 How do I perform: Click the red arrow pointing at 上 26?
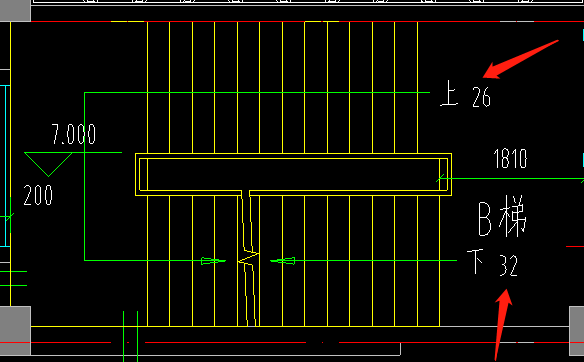[521, 59]
